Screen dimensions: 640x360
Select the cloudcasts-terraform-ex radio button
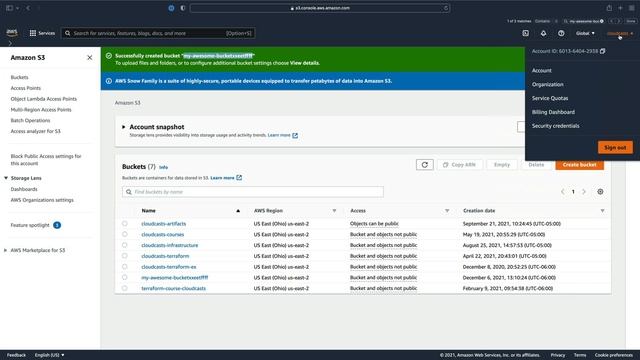coord(124,267)
